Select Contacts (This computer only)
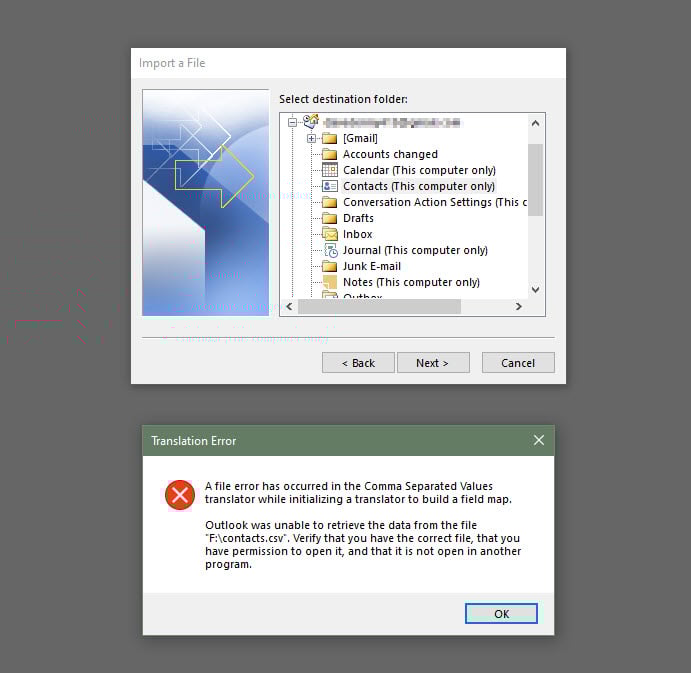The height and width of the screenshot is (673, 691). [419, 186]
